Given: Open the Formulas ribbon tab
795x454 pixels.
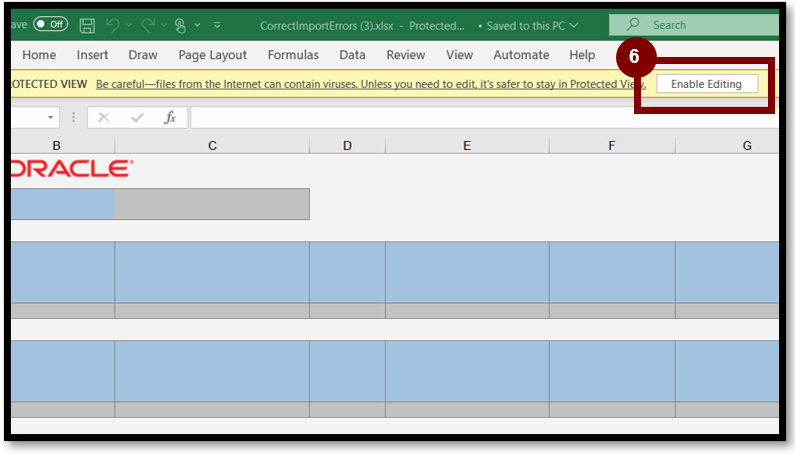Looking at the screenshot, I should click(x=293, y=55).
